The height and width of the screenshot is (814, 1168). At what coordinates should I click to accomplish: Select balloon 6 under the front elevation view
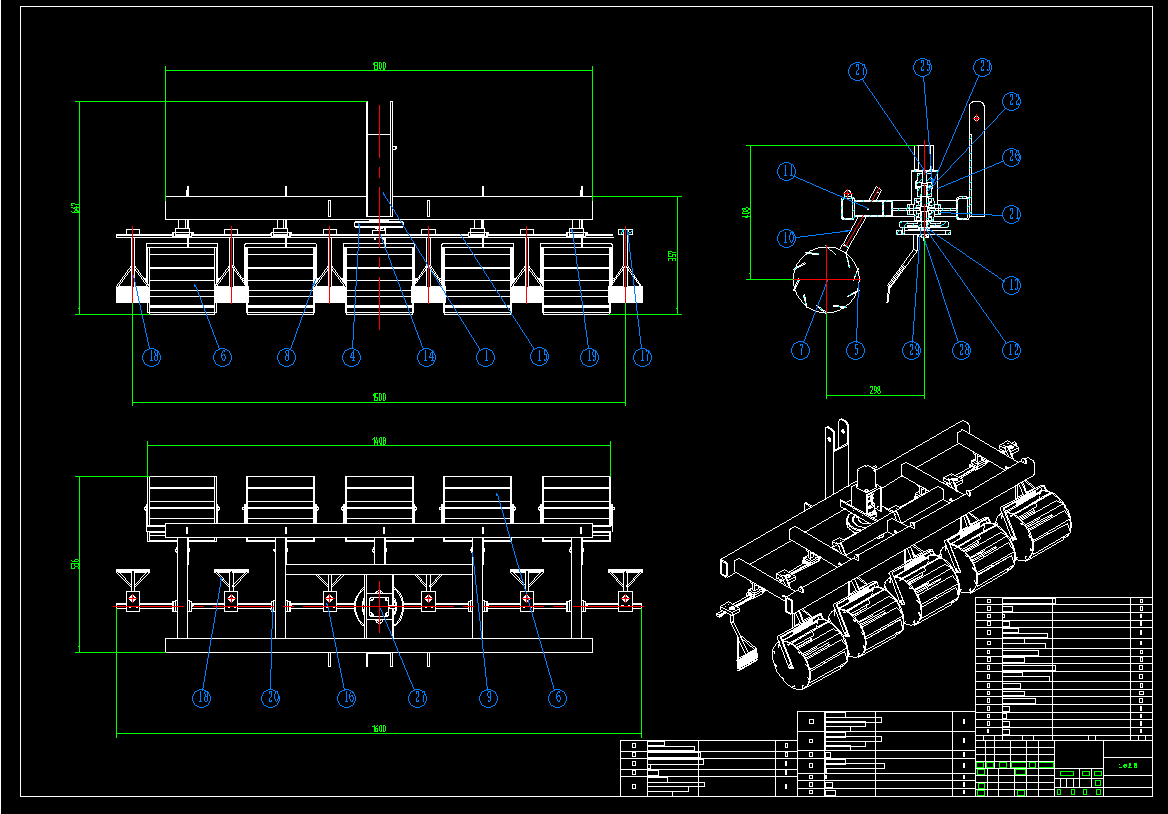[x=222, y=357]
